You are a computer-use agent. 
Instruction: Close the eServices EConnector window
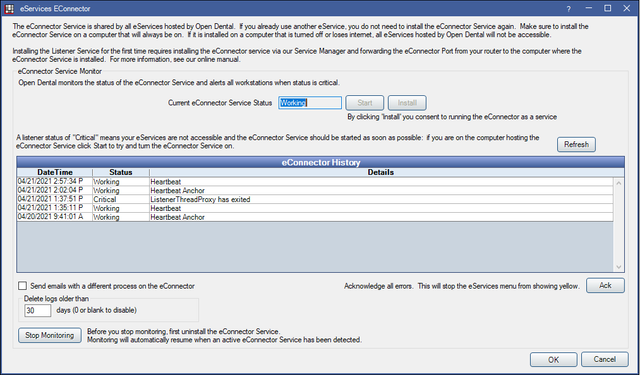(x=627, y=9)
